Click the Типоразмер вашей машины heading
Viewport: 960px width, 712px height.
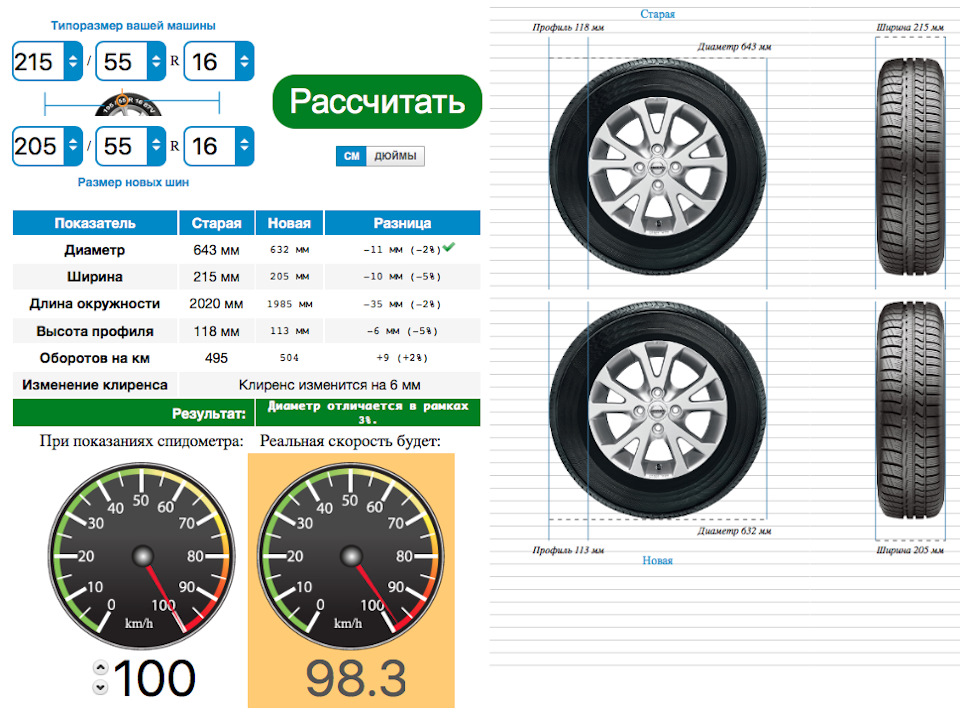(x=133, y=26)
